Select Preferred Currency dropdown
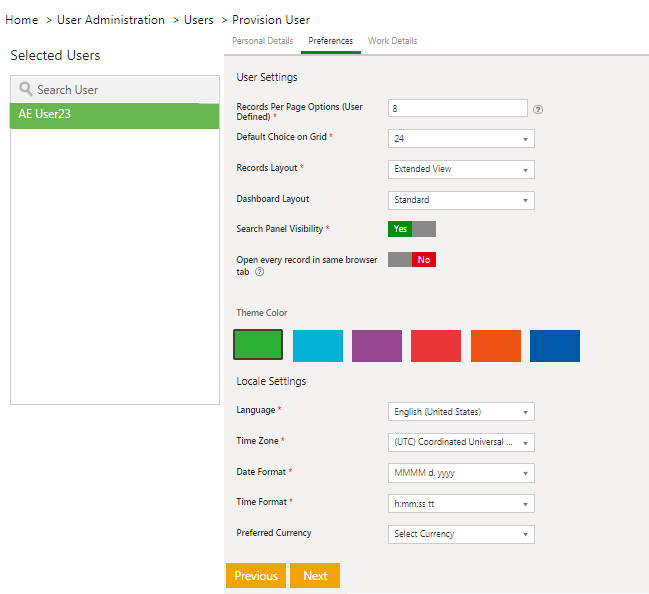 pyautogui.click(x=461, y=534)
